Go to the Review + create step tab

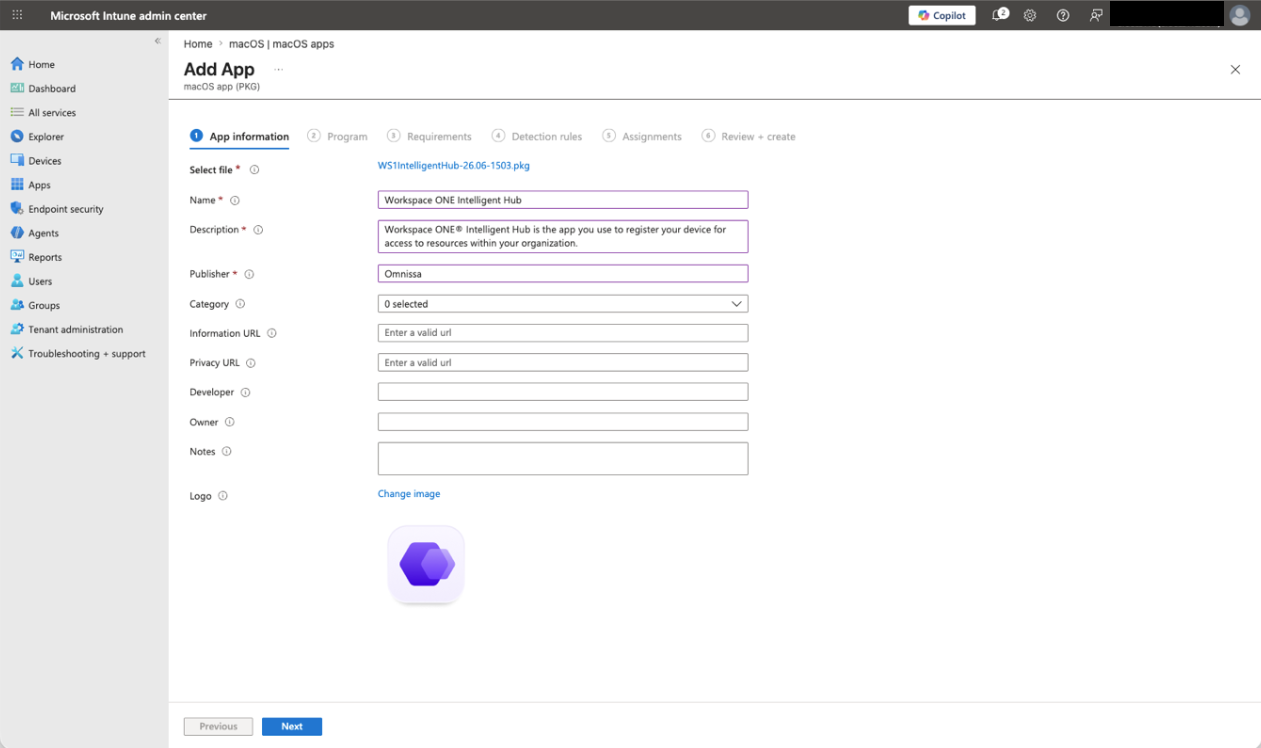point(749,137)
